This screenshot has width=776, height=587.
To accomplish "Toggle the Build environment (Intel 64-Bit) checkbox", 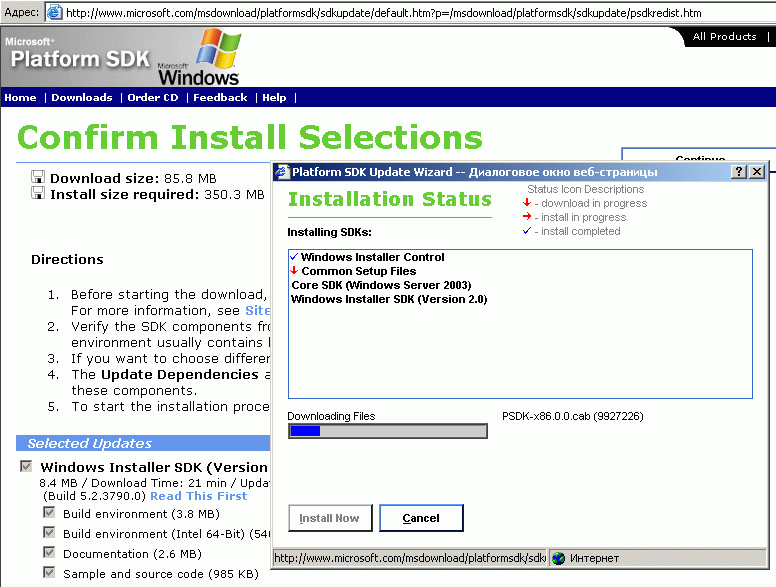I will [49, 533].
